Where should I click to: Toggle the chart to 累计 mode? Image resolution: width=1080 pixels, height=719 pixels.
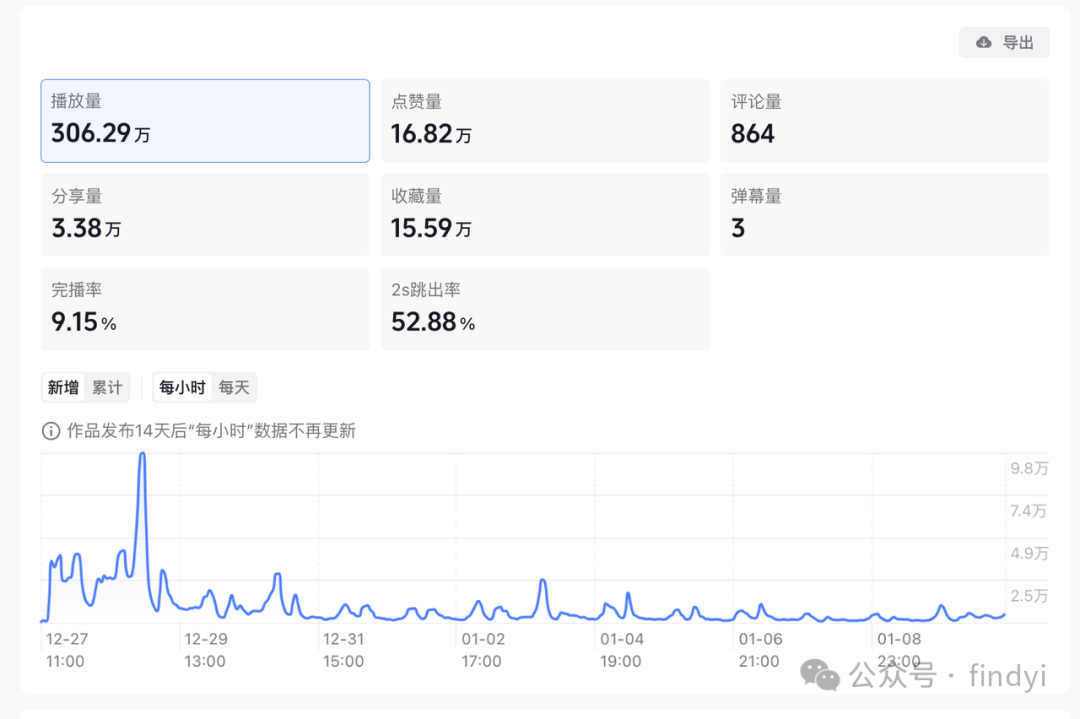107,388
